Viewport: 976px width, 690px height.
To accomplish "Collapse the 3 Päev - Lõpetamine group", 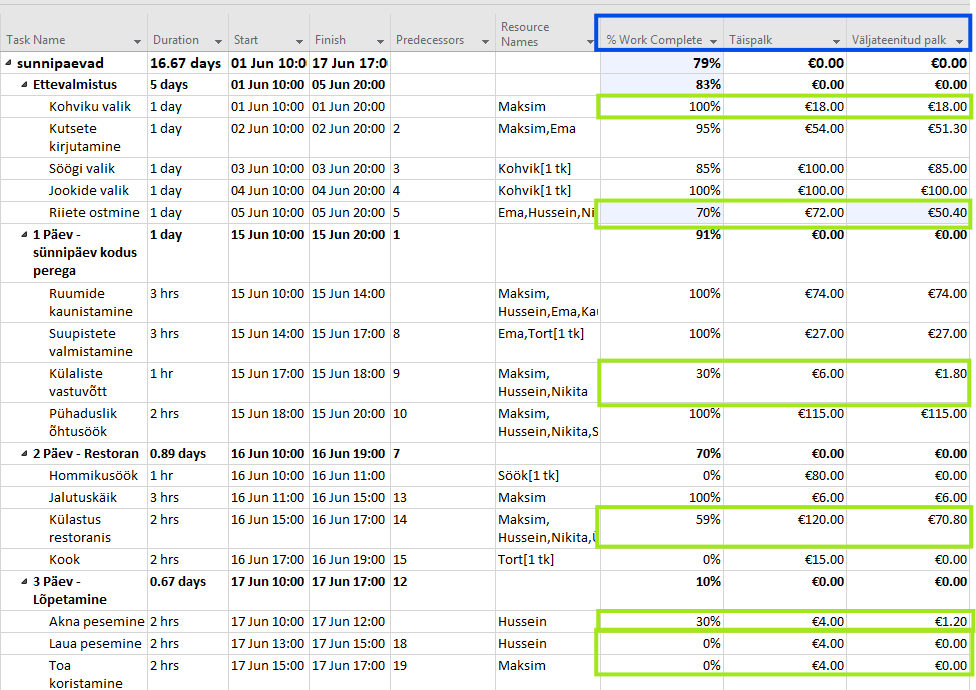I will pyautogui.click(x=24, y=582).
